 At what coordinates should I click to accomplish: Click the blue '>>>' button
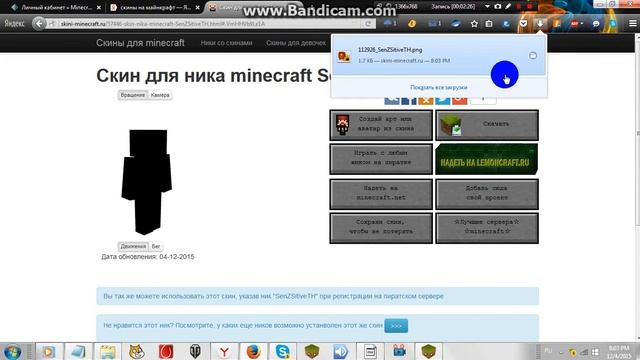point(396,326)
